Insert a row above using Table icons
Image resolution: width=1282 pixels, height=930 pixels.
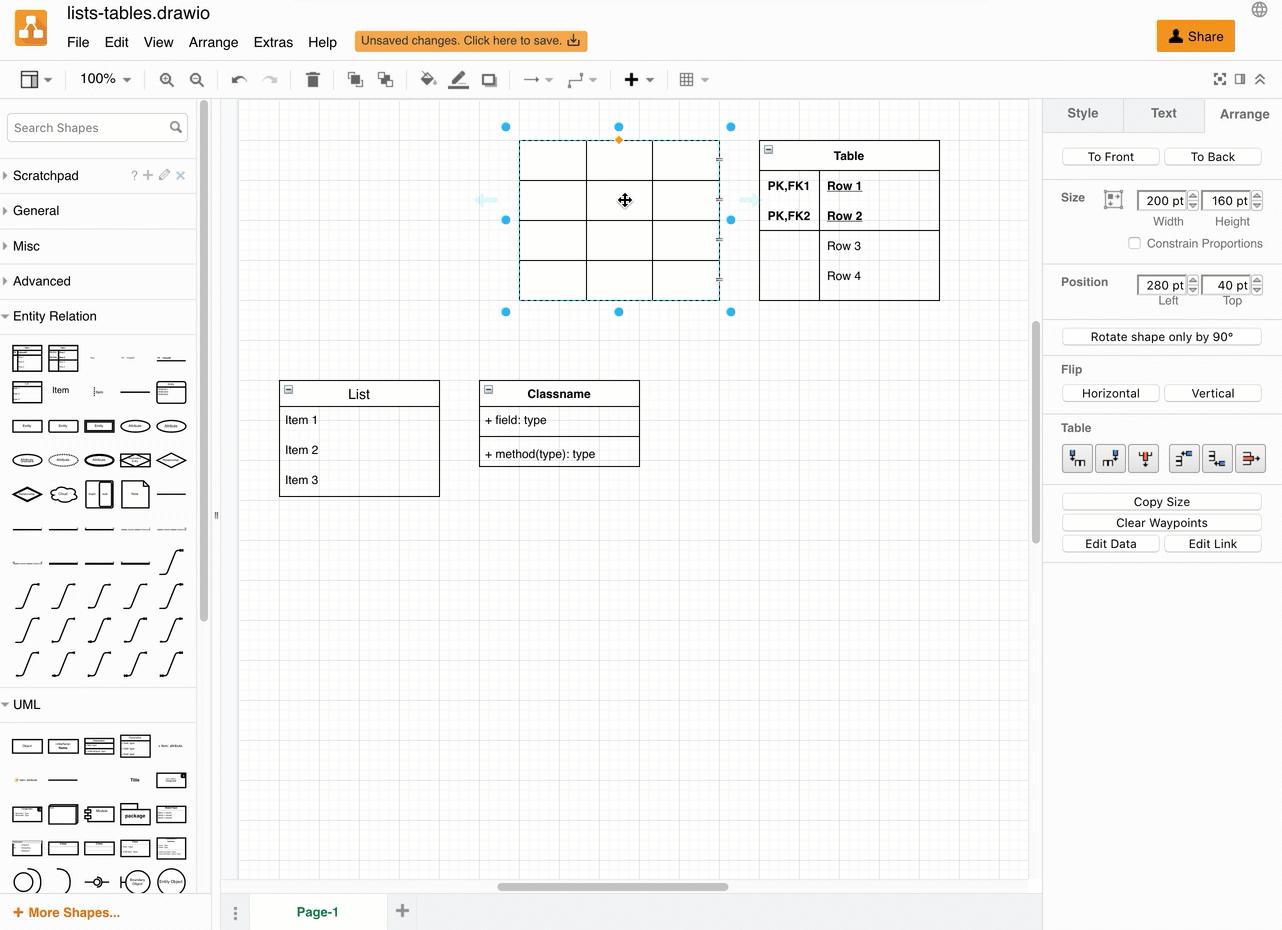pos(1184,458)
